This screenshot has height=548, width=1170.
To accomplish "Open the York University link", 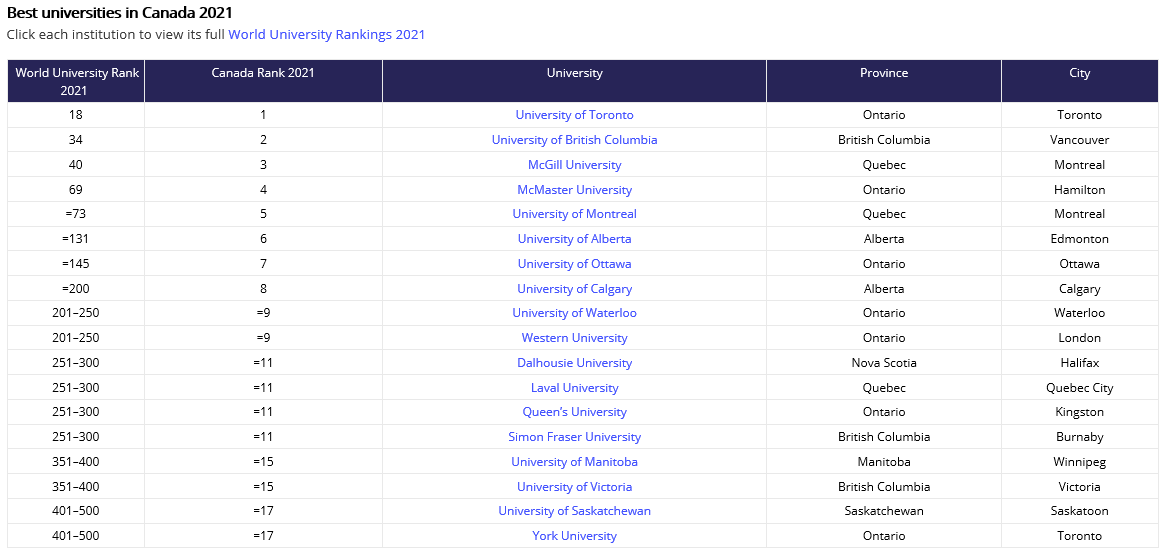I will 575,535.
